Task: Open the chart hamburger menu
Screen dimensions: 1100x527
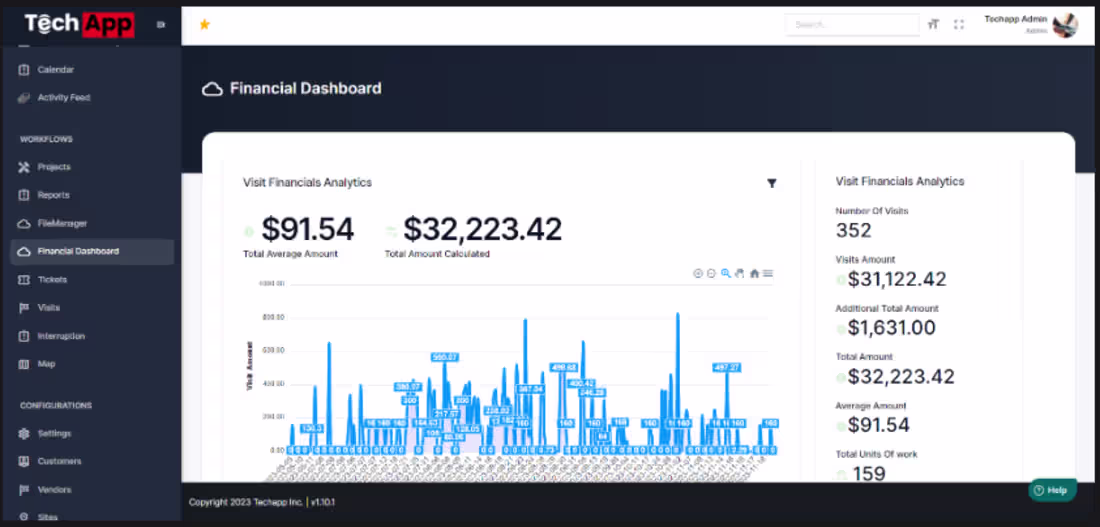Action: click(768, 274)
